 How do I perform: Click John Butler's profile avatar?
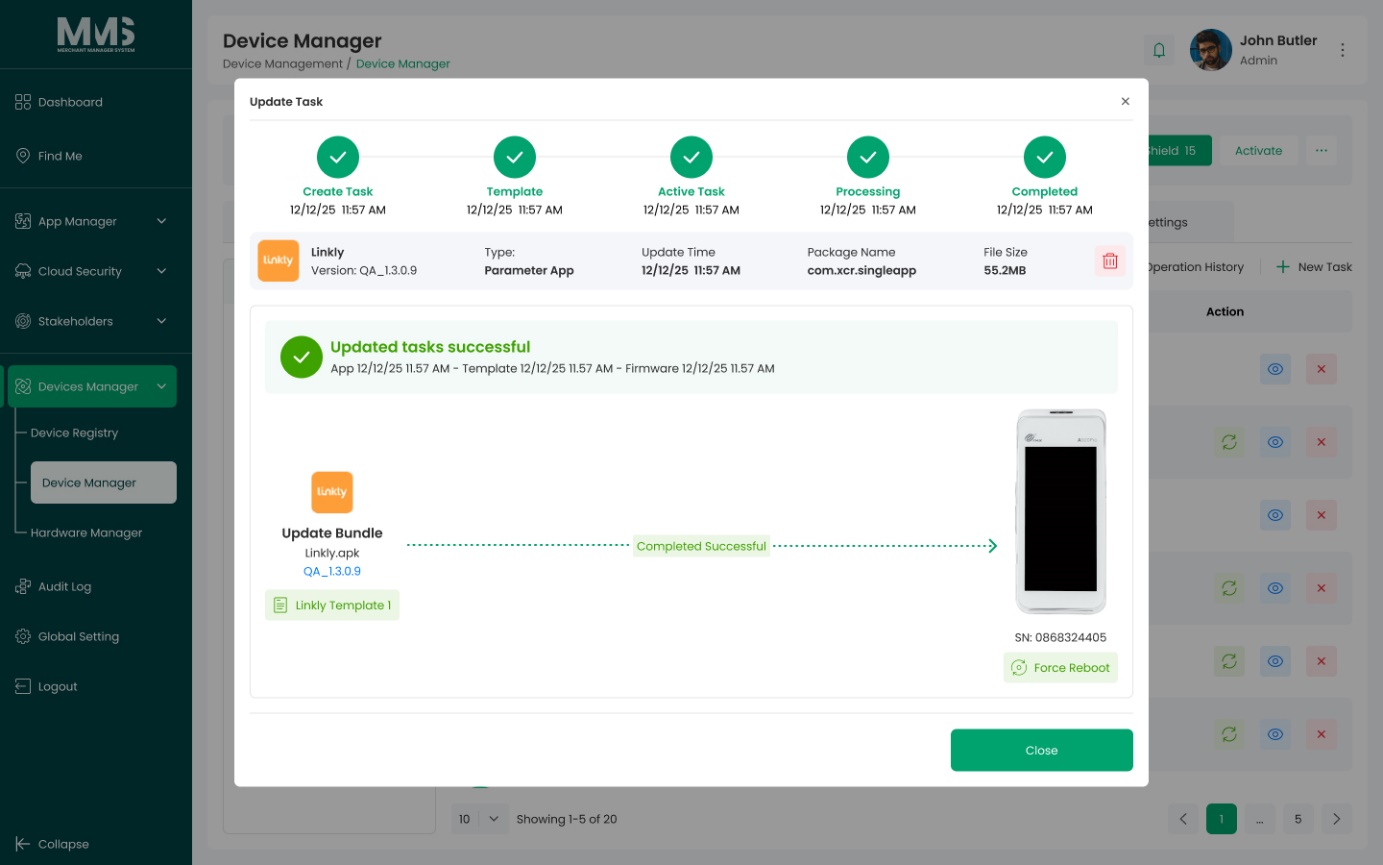pyautogui.click(x=1210, y=50)
